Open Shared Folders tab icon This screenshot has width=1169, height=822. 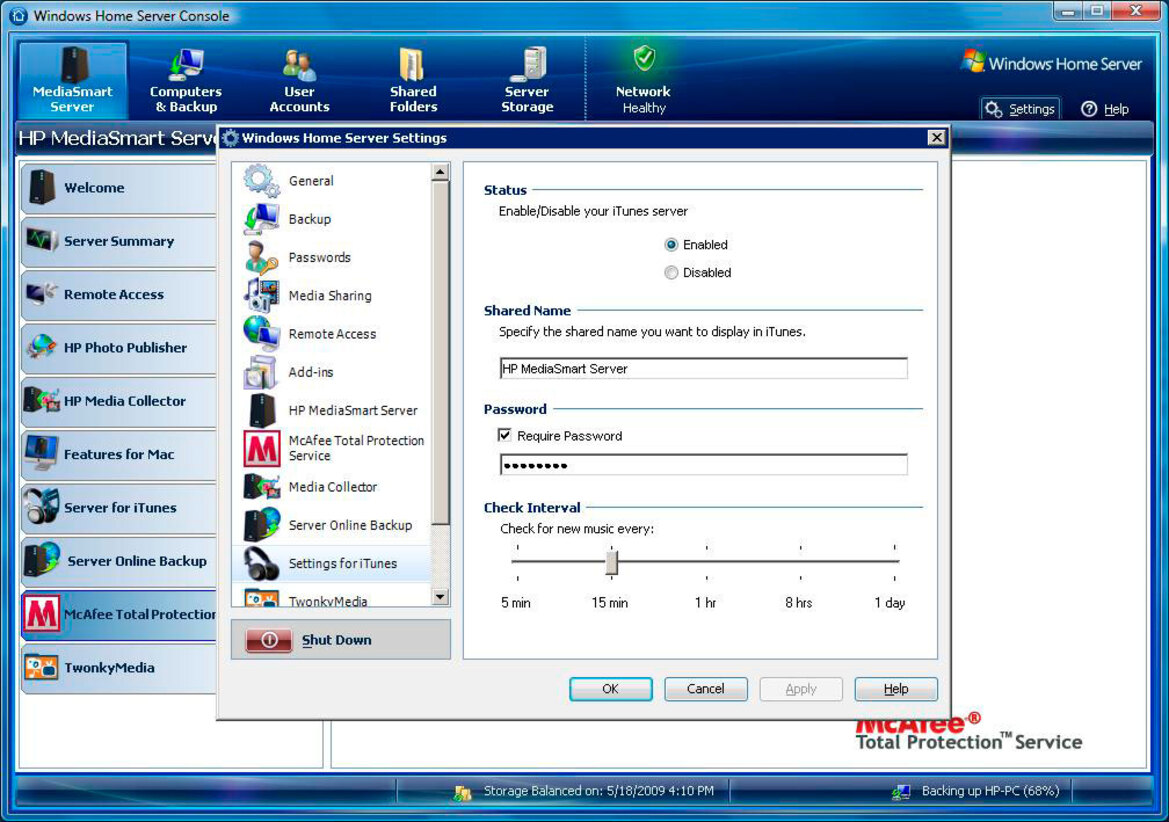(412, 64)
